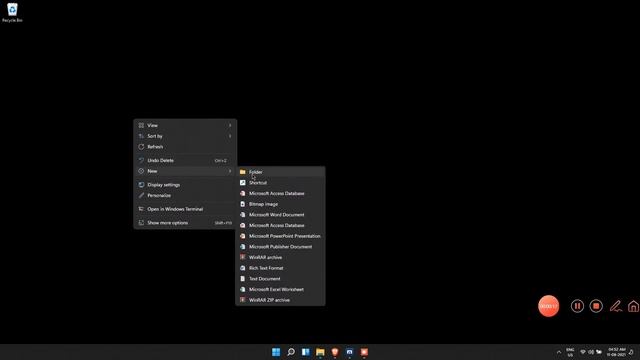Select Open in Windows Terminal
This screenshot has height=360, width=640.
(185, 209)
